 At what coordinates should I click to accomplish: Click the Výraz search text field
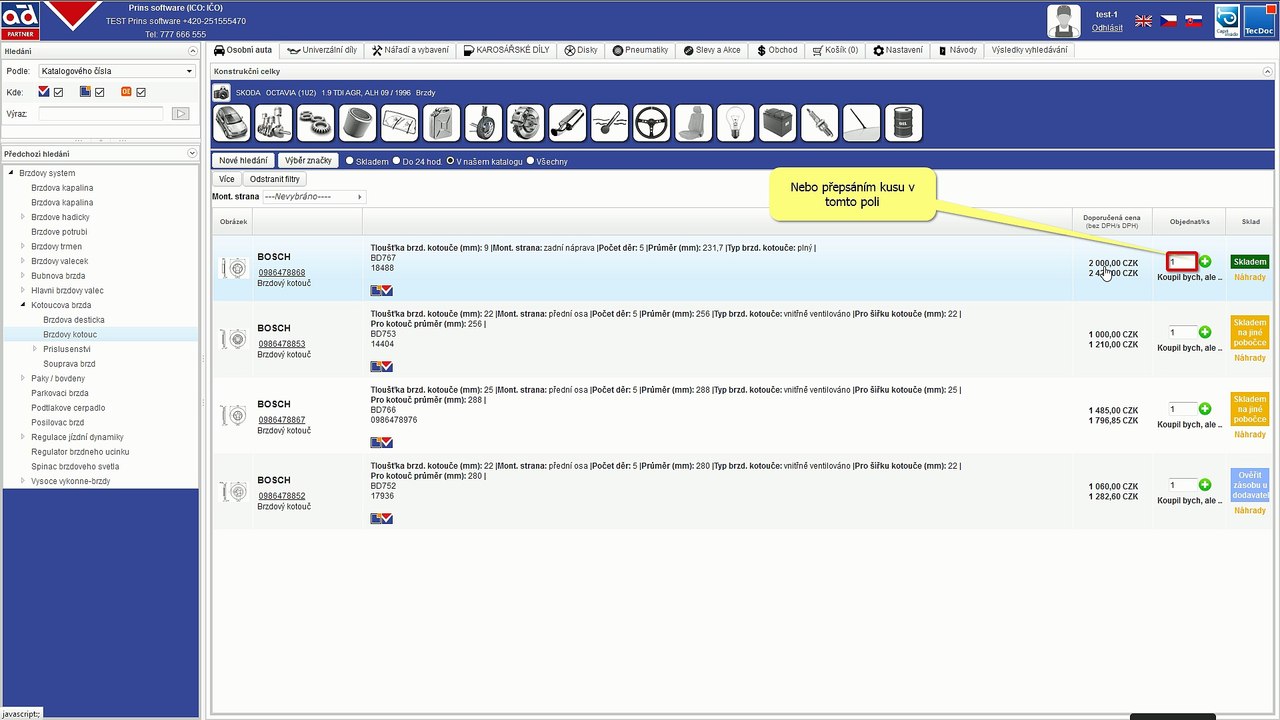[101, 114]
